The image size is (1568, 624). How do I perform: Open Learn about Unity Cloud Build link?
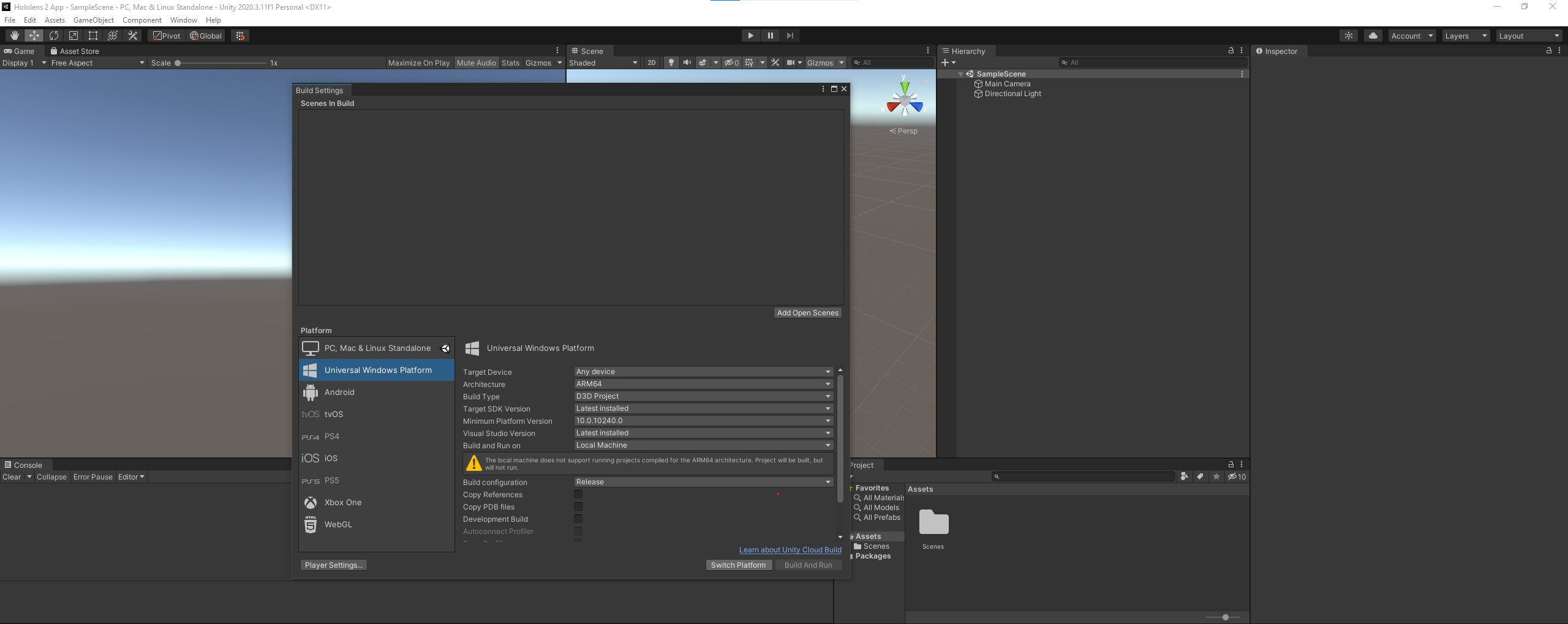[x=790, y=550]
